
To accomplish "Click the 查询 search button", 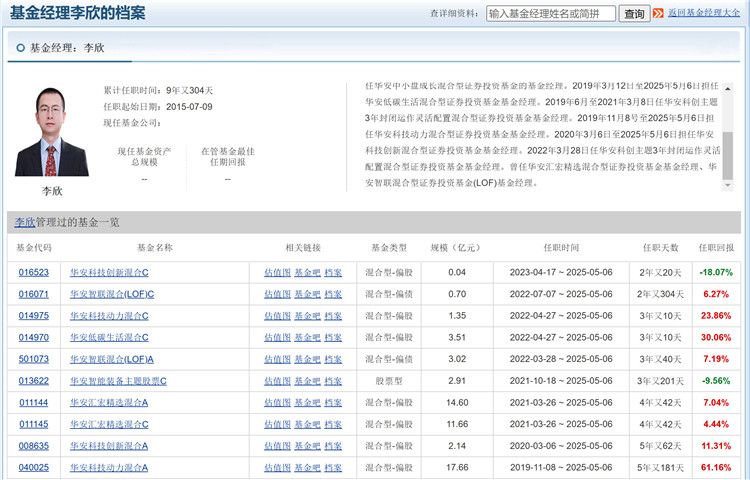I will 634,14.
